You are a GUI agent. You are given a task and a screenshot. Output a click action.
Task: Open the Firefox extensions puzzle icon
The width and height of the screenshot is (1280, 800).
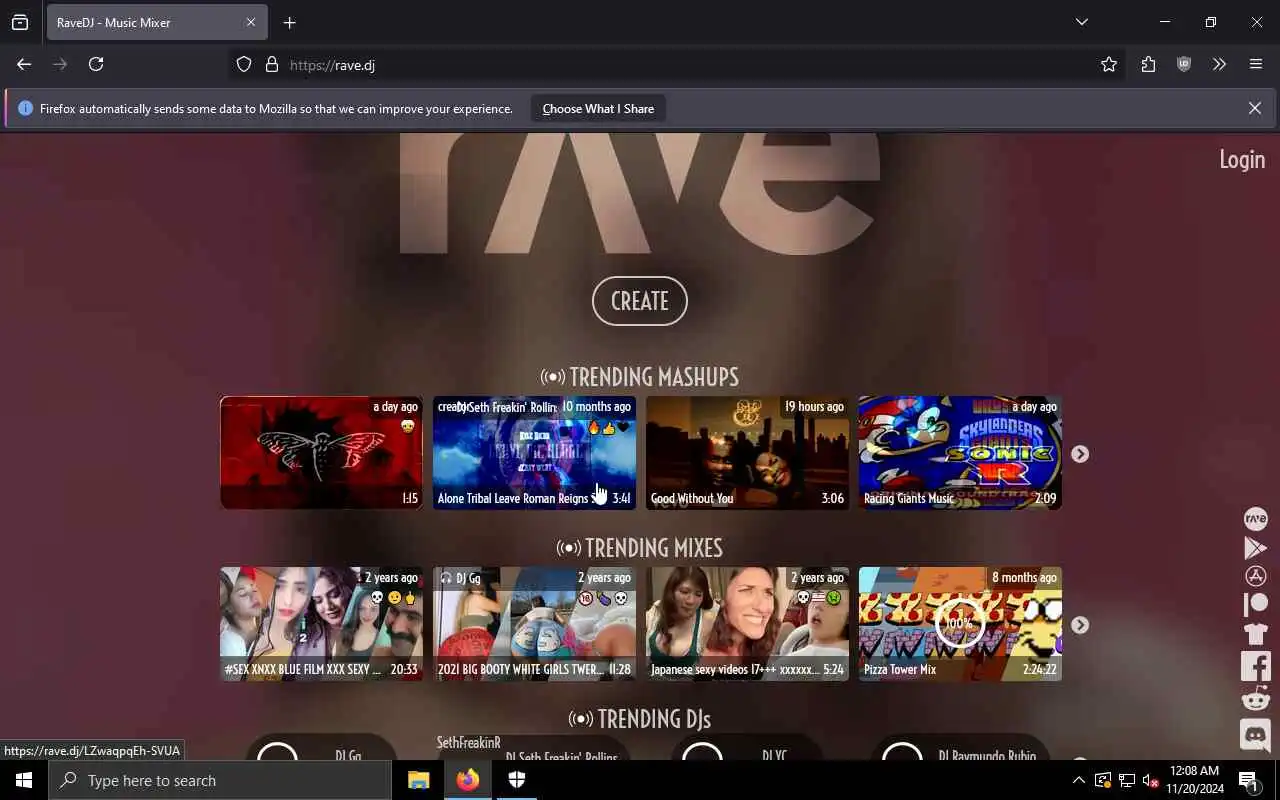click(1148, 64)
